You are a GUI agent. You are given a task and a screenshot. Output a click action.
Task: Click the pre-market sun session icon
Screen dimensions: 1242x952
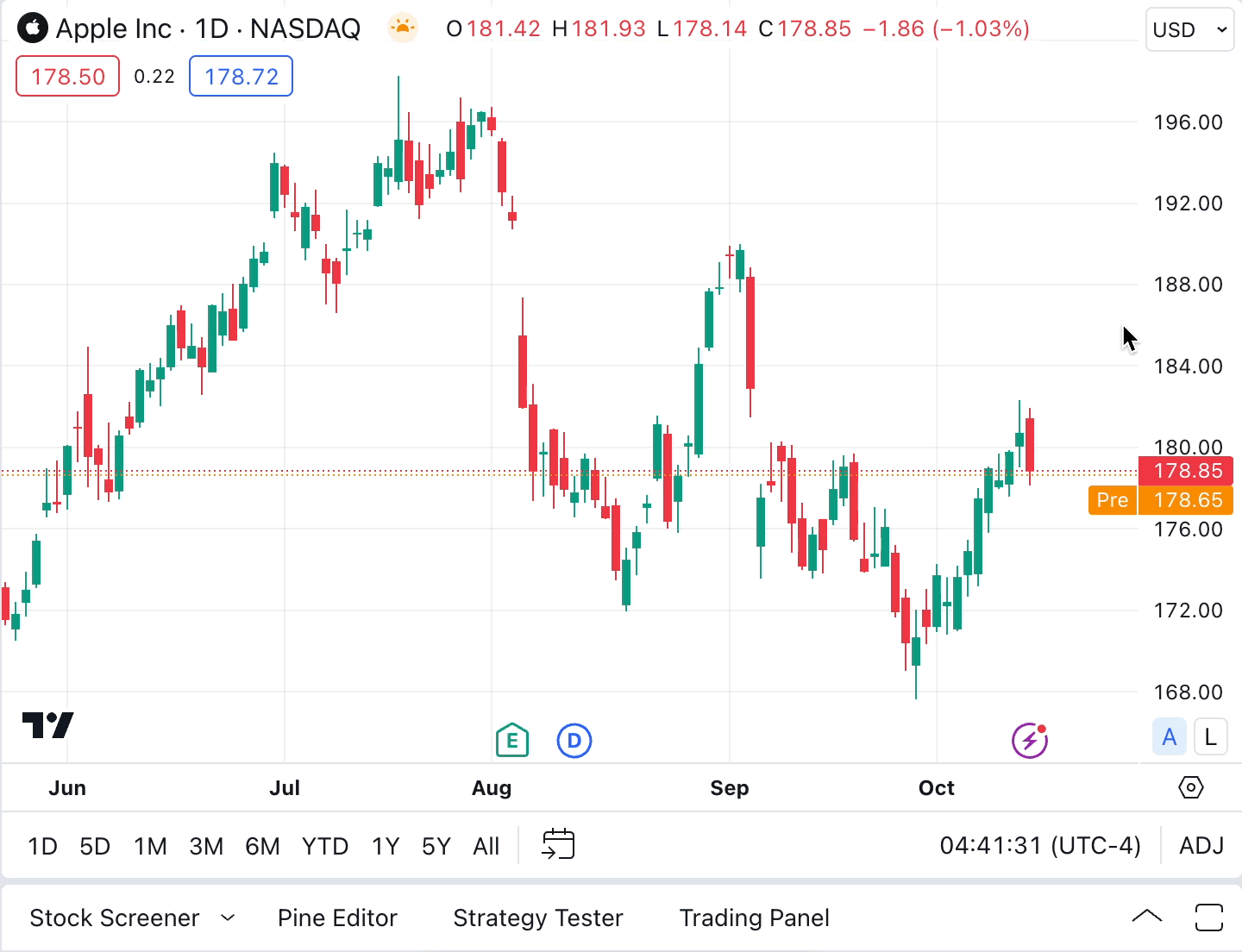402,28
